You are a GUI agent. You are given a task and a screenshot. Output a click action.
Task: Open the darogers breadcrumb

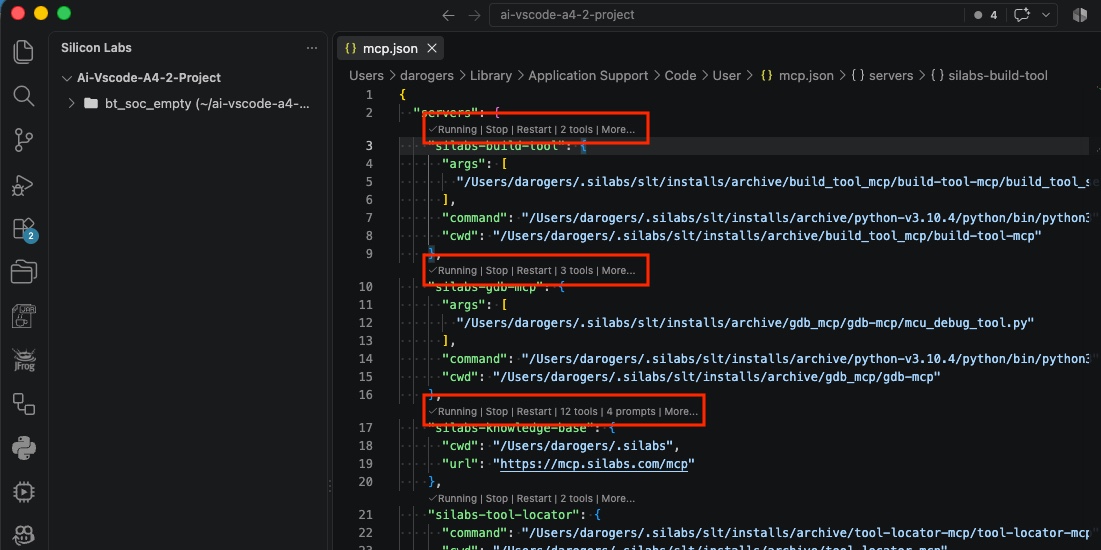tap(427, 75)
